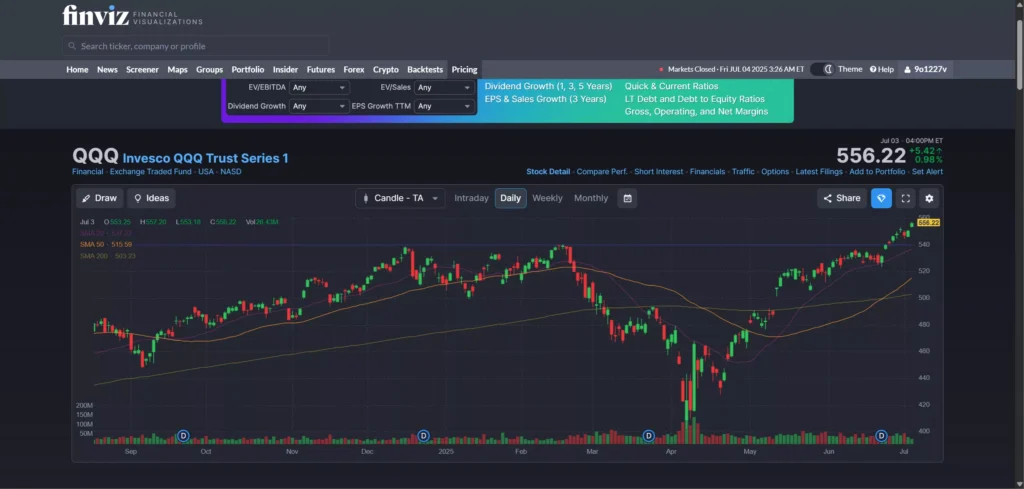Click the USA country link
Image resolution: width=1024 pixels, height=489 pixels.
coord(206,172)
